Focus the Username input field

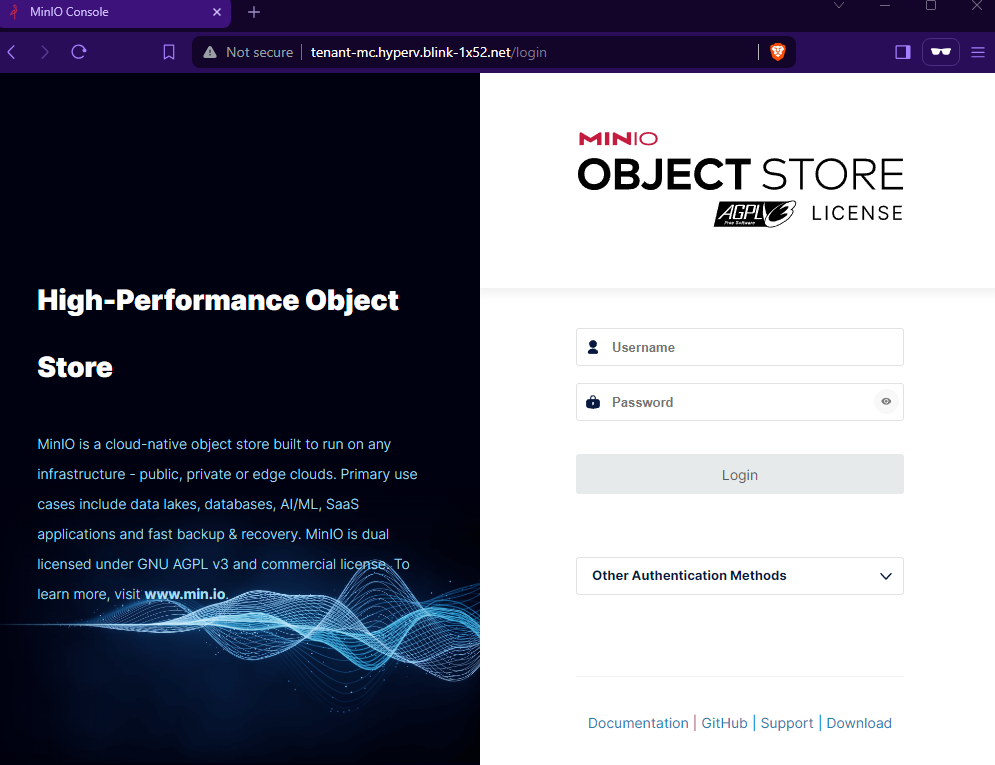(x=750, y=347)
